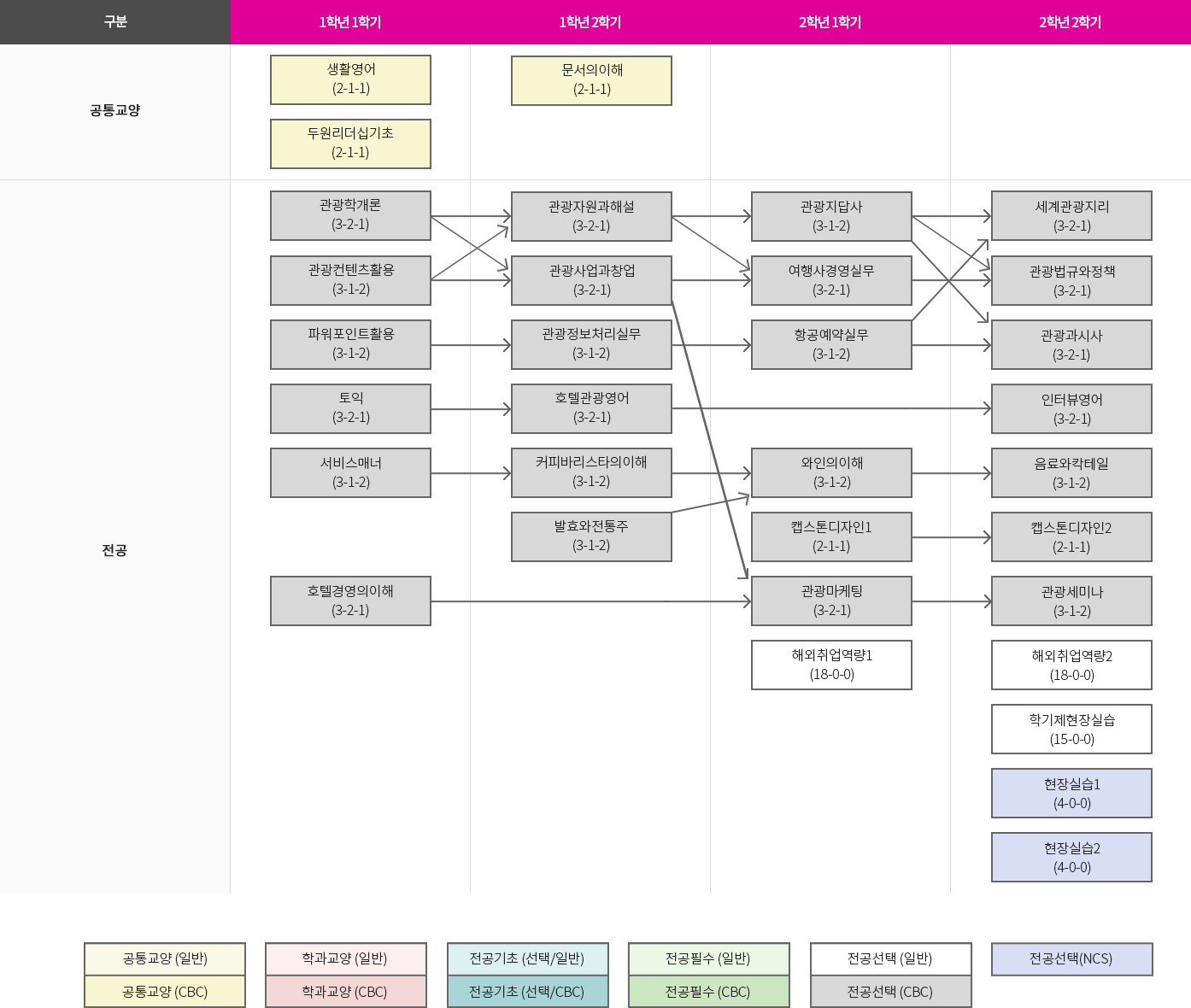1191x1008 pixels.
Task: Click the 학과교양 (CBC) legend swatch
Action: (x=346, y=992)
